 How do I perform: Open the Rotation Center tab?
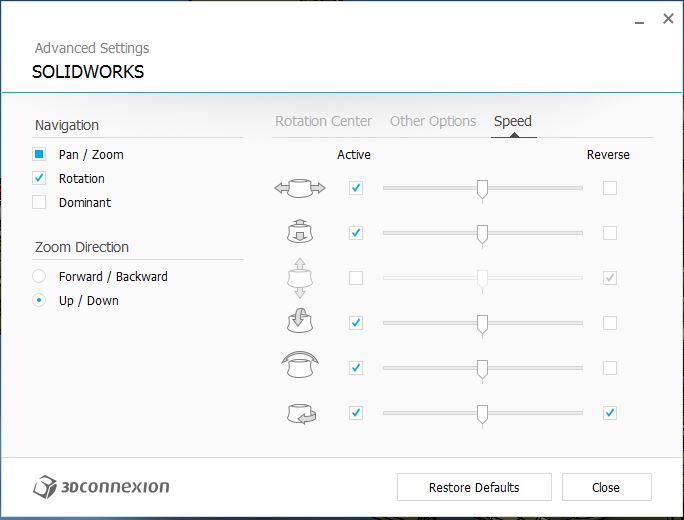[323, 121]
